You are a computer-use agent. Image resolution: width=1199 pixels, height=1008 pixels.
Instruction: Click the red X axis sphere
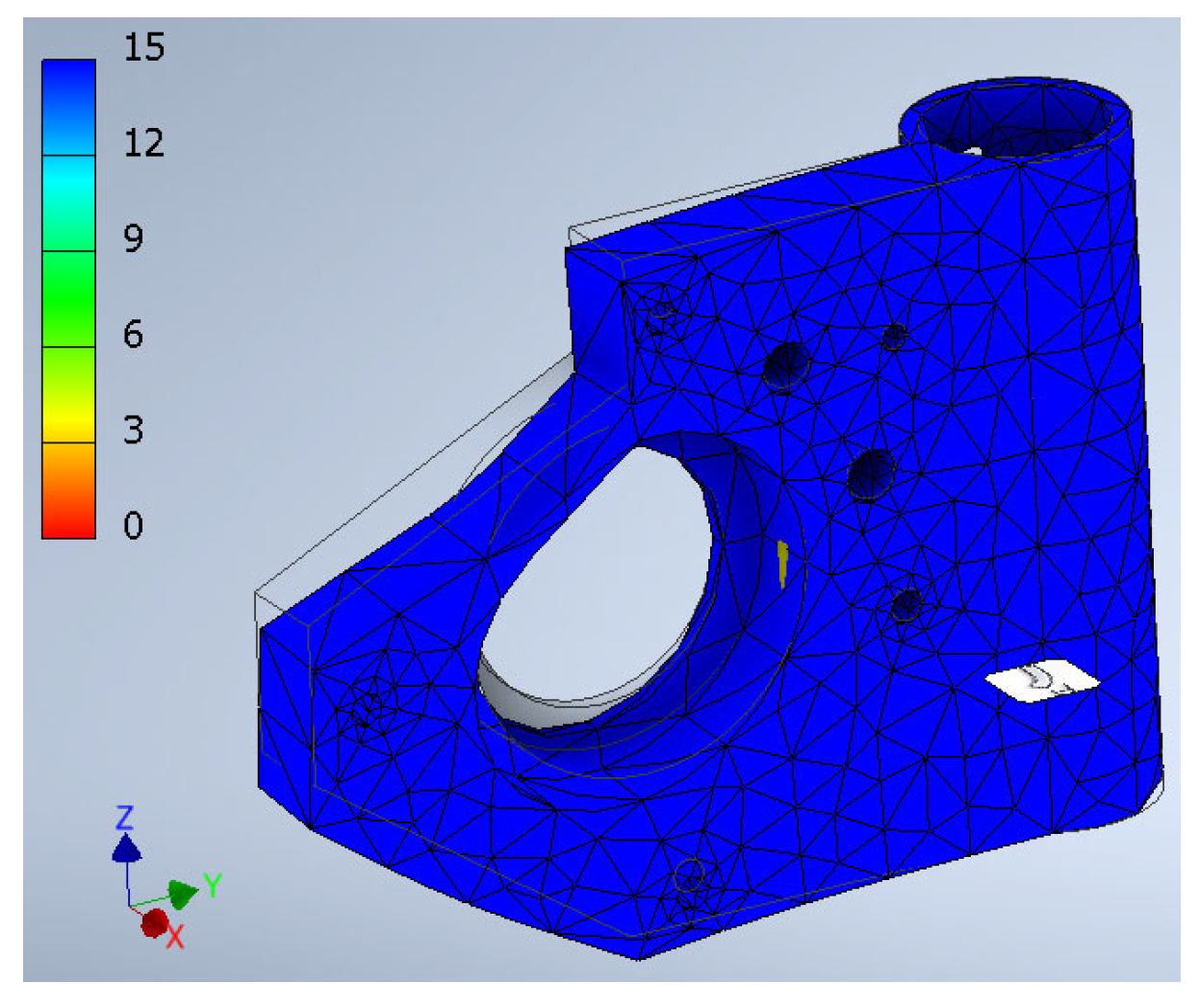tap(154, 924)
